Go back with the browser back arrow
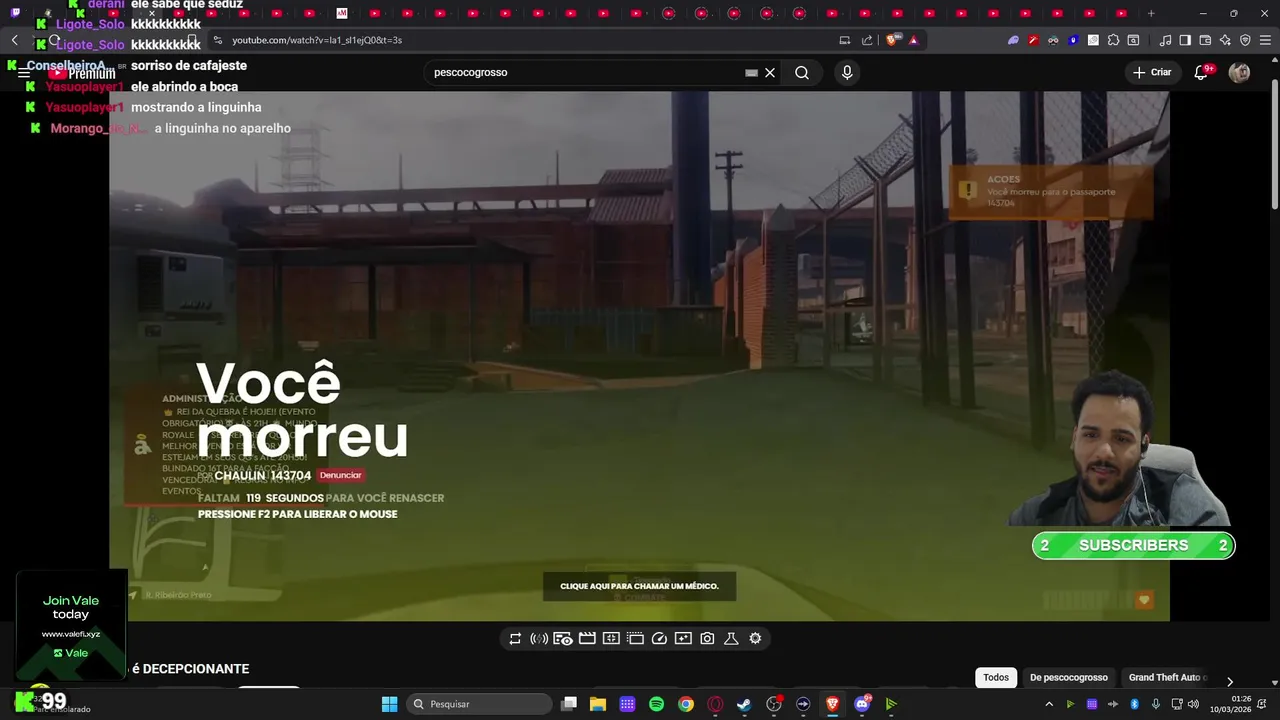 (14, 40)
